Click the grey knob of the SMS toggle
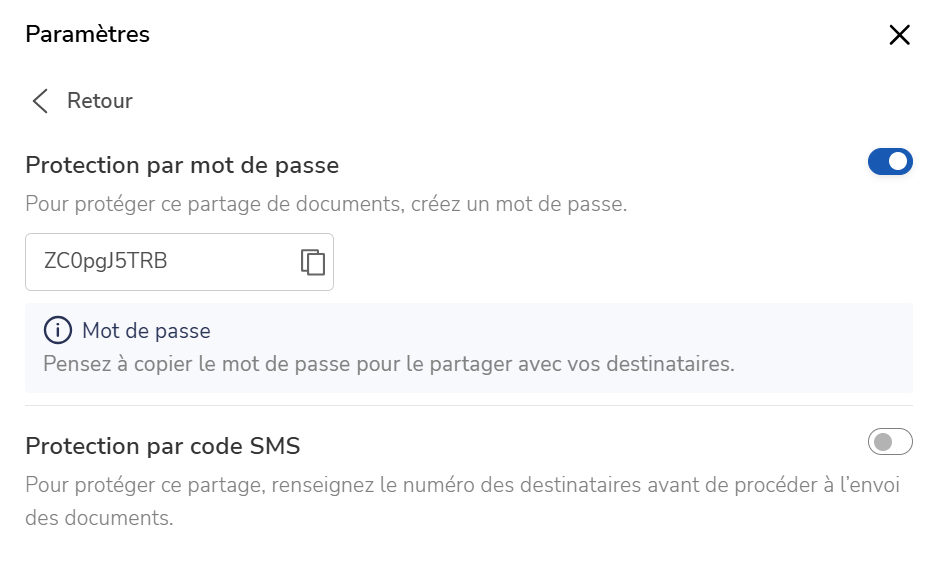 click(882, 442)
